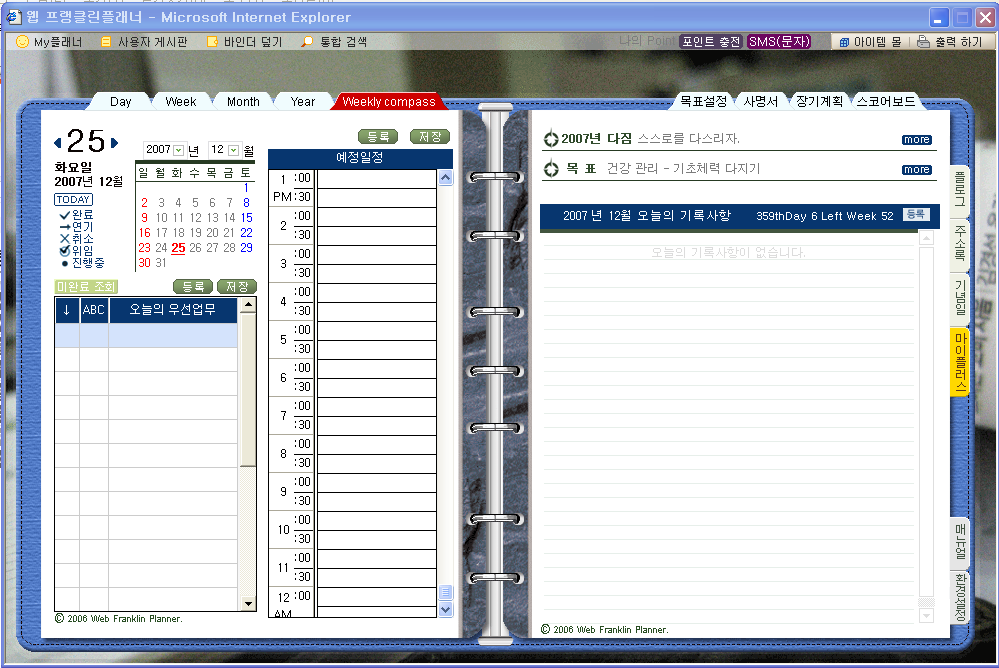Open the 사명서 tab
The image size is (999, 668).
click(761, 101)
